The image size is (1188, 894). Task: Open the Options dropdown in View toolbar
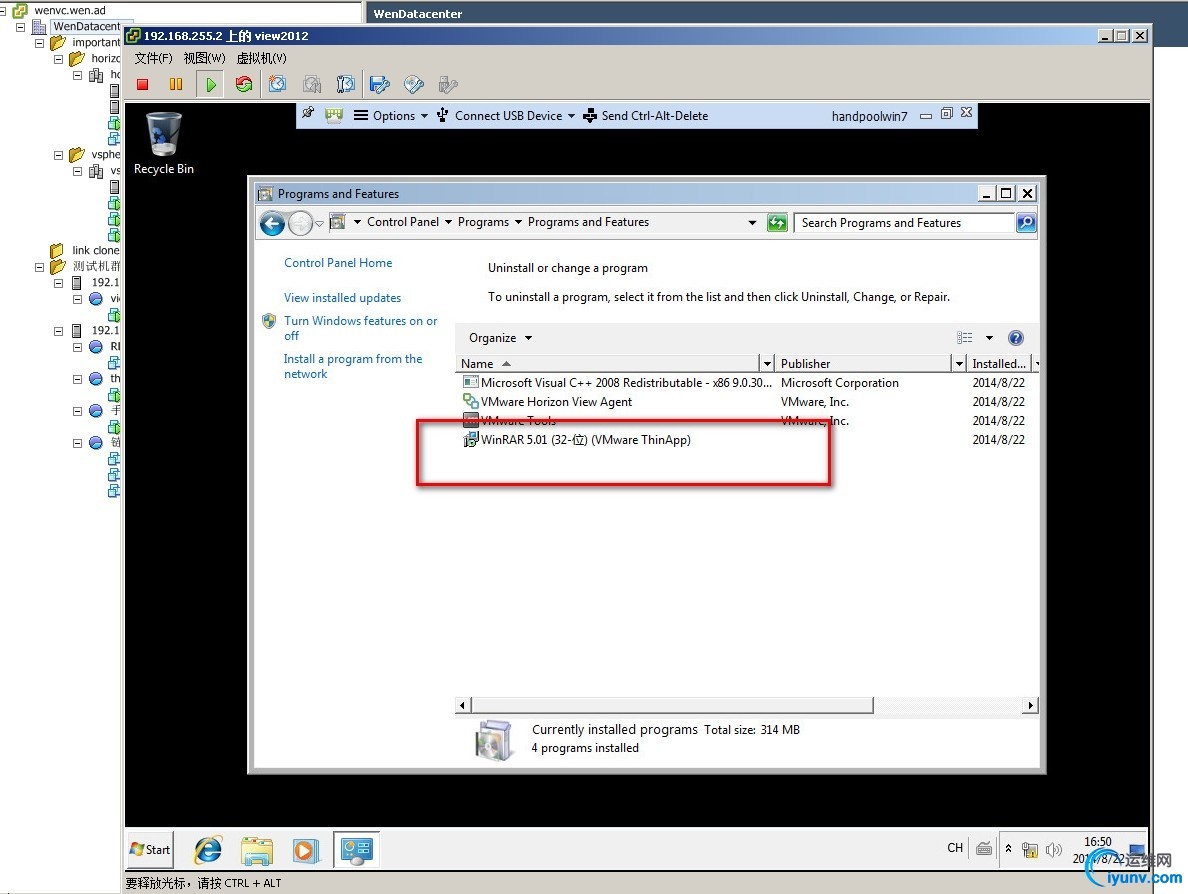point(391,115)
